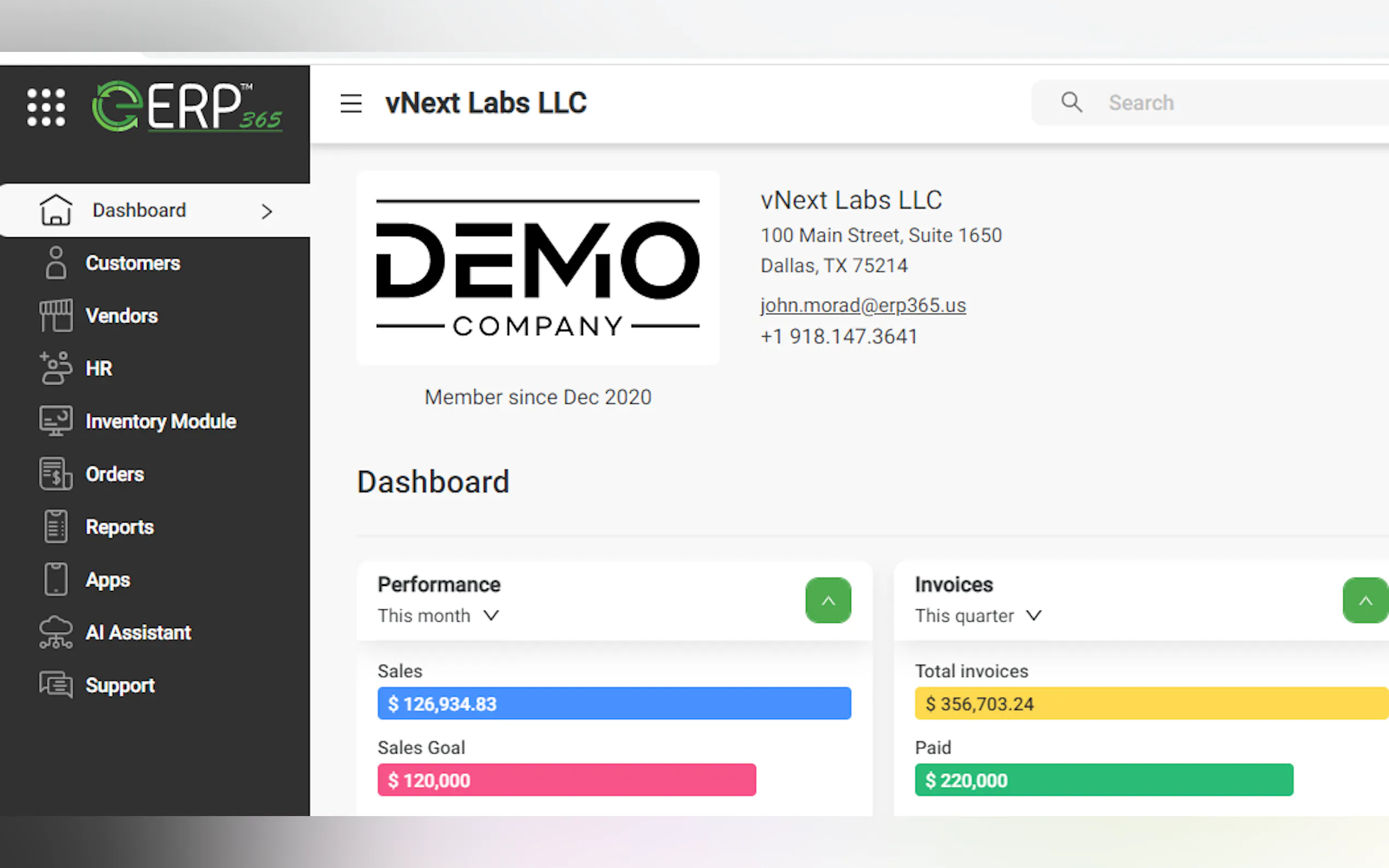Click the AI Assistant cloud icon
Viewport: 1389px width, 868px height.
point(56,632)
